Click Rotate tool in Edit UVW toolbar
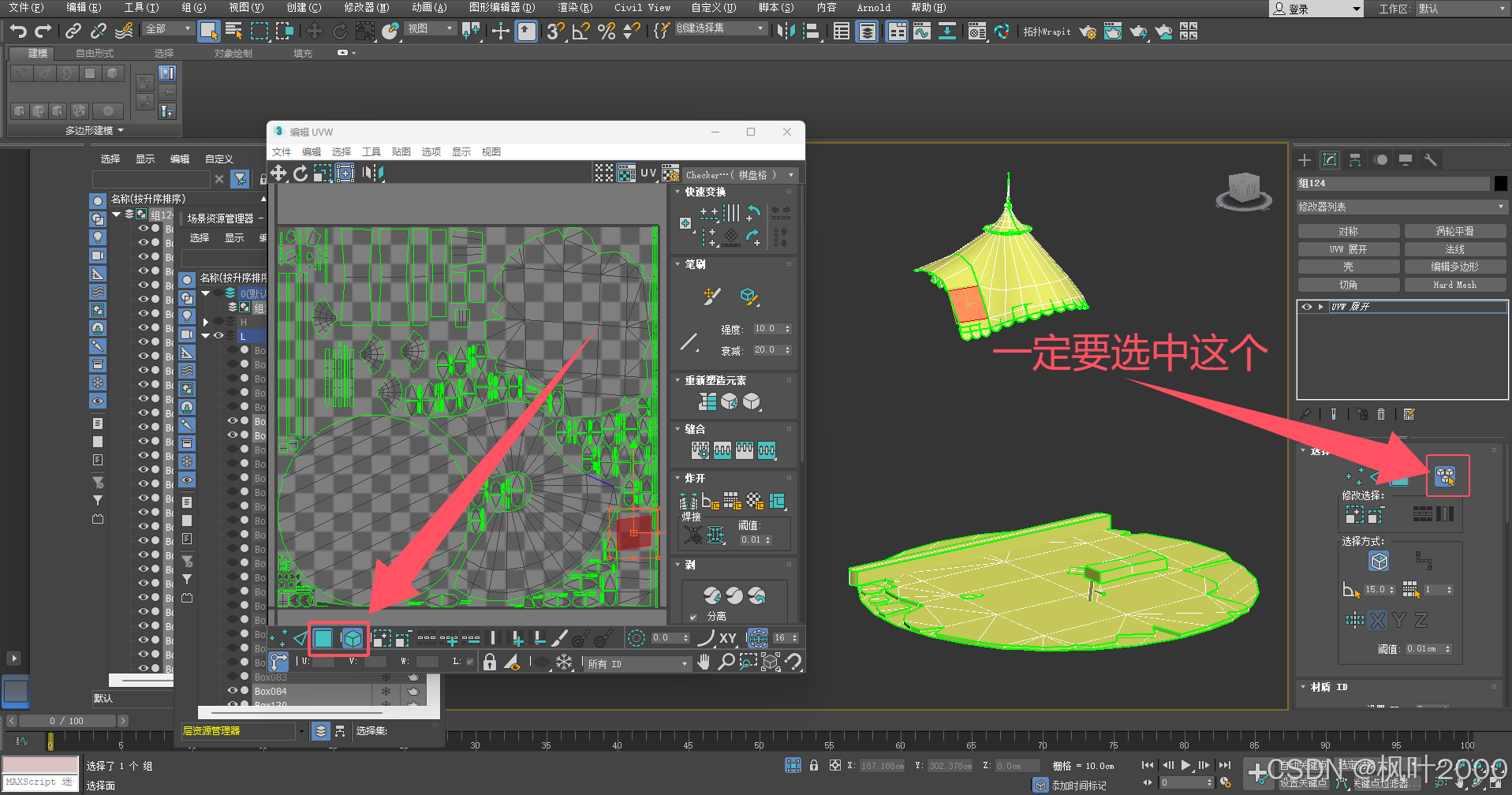Viewport: 1512px width, 795px height. [301, 173]
